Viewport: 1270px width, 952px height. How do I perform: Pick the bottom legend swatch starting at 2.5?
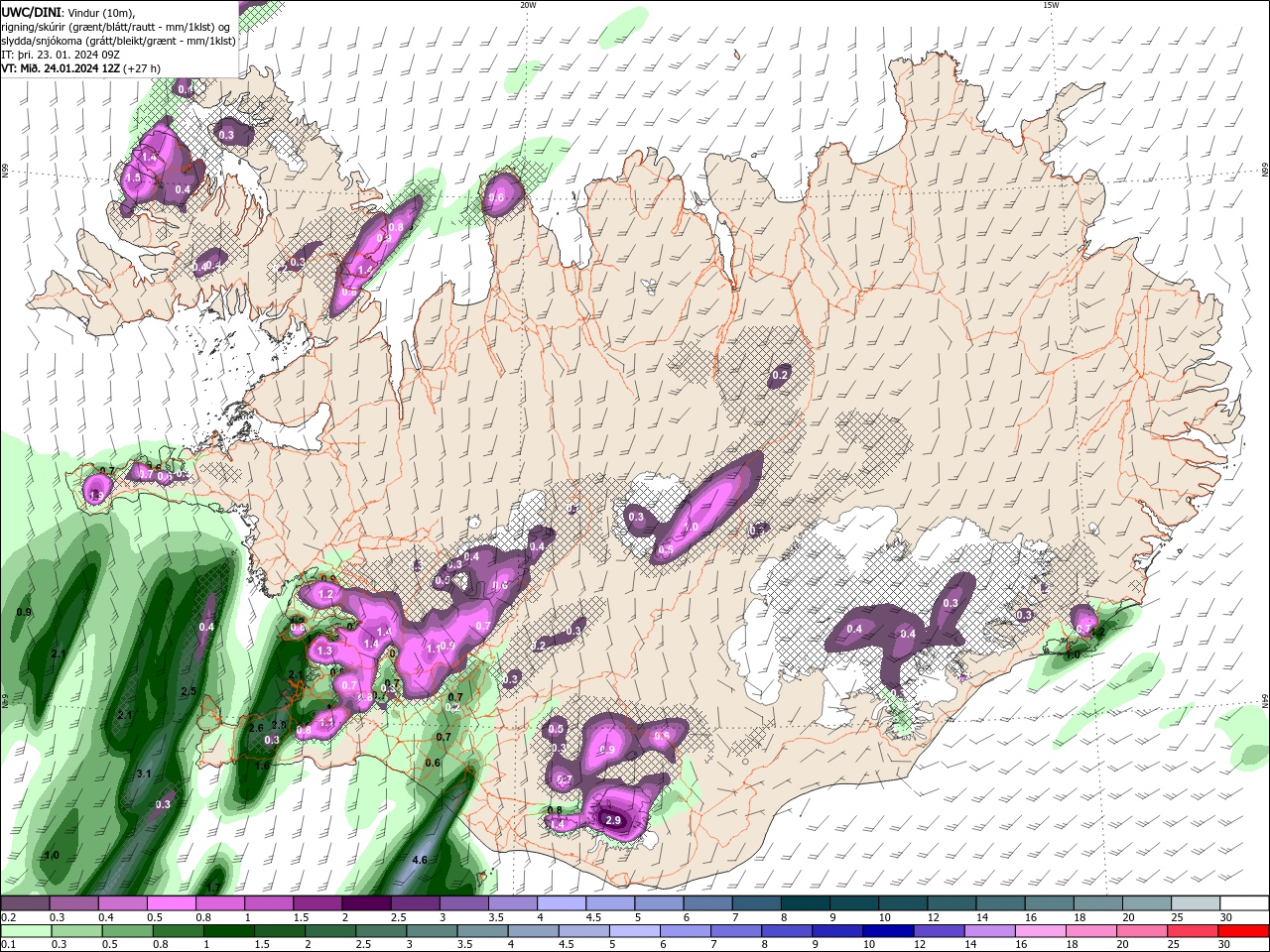click(x=381, y=930)
